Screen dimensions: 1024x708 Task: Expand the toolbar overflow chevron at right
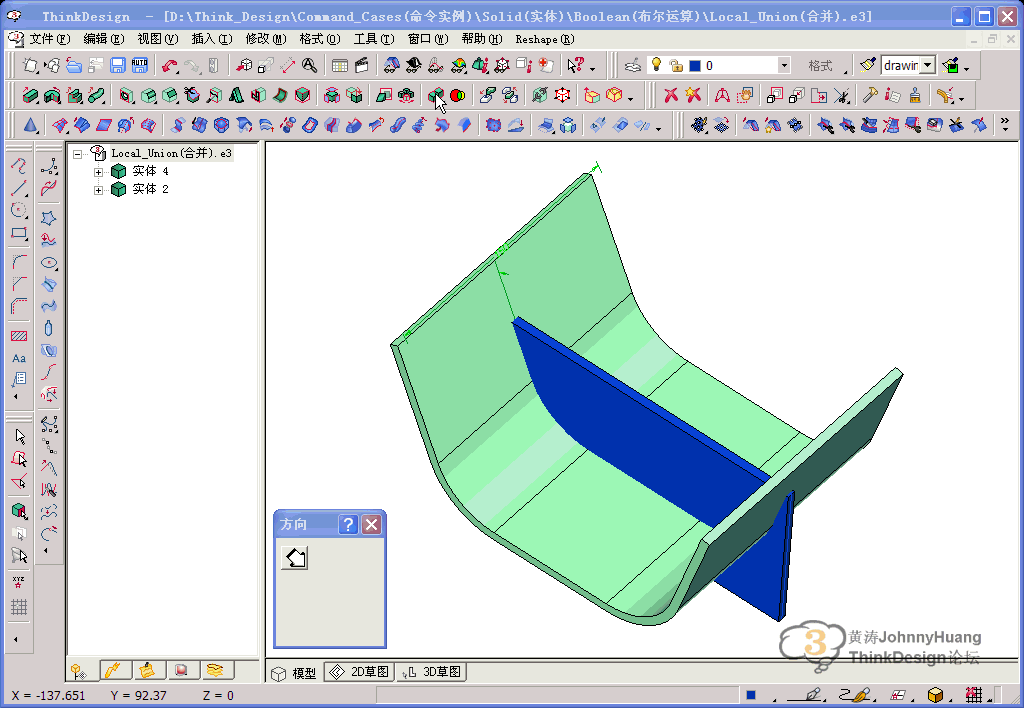1004,123
